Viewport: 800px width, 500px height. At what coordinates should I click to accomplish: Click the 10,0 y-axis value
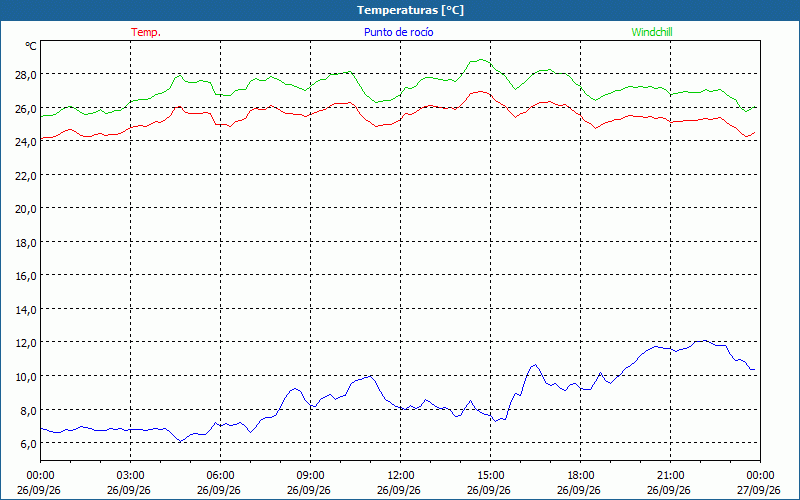pyautogui.click(x=26, y=377)
